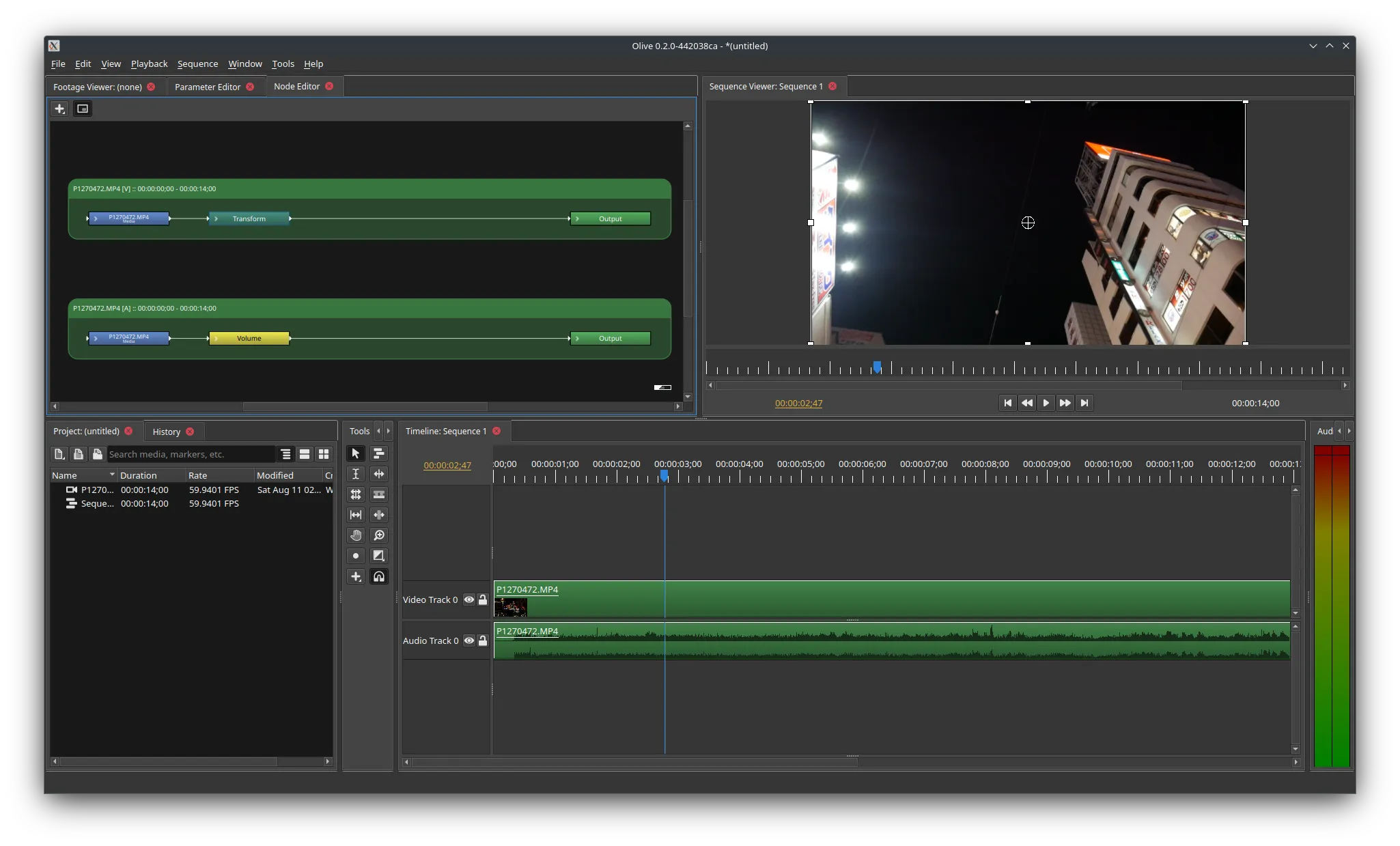Expand the Transform node arrow
The height and width of the screenshot is (846, 1400).
[x=216, y=218]
